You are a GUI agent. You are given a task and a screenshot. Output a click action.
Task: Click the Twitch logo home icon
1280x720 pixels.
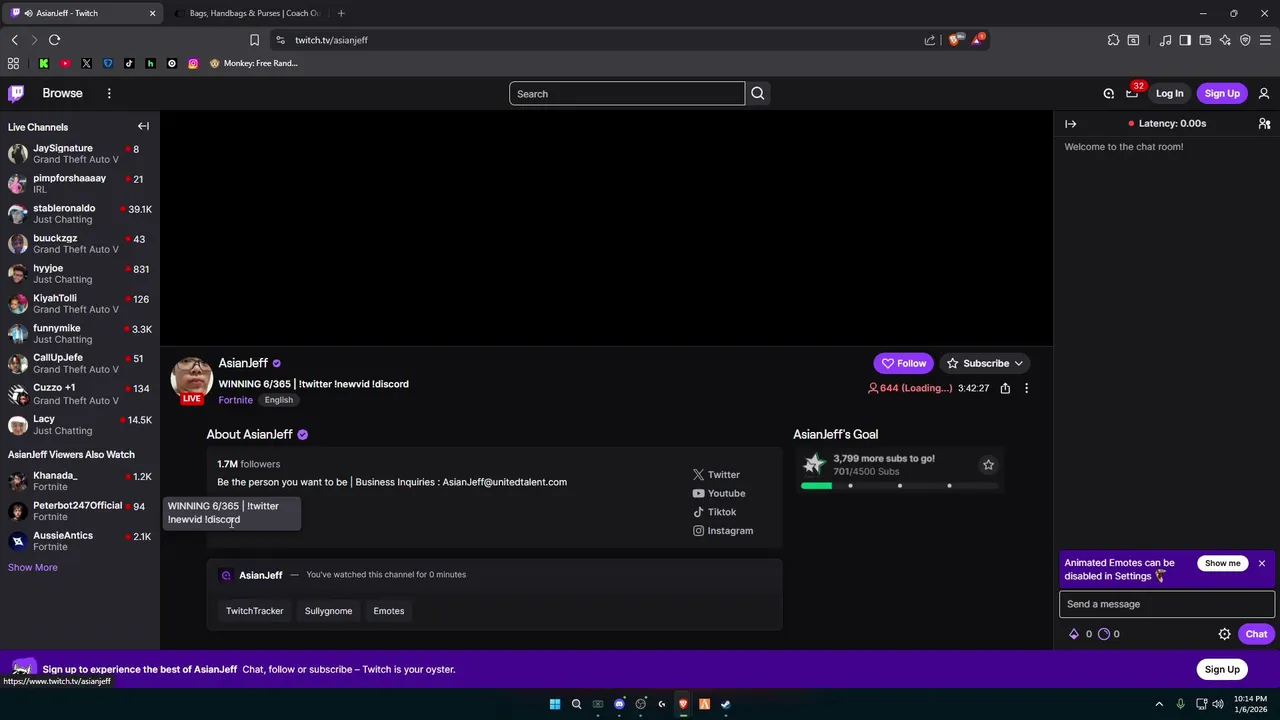pyautogui.click(x=16, y=93)
